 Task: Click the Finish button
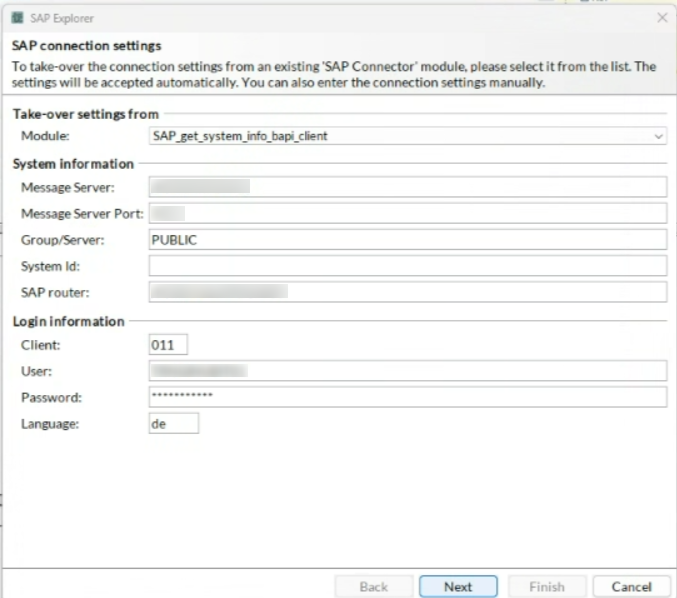tap(546, 586)
